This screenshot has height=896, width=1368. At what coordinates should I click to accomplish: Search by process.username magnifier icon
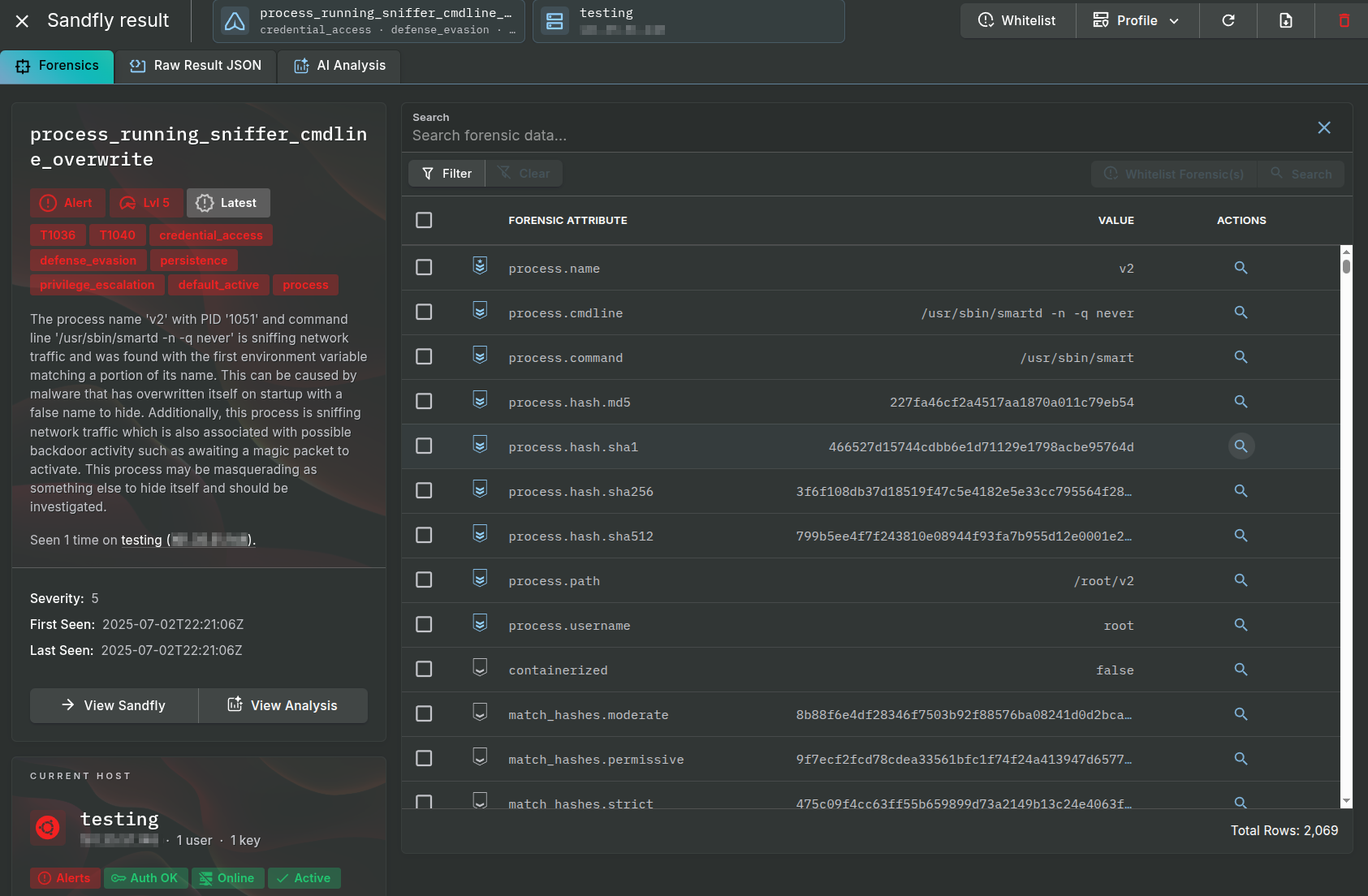point(1241,625)
